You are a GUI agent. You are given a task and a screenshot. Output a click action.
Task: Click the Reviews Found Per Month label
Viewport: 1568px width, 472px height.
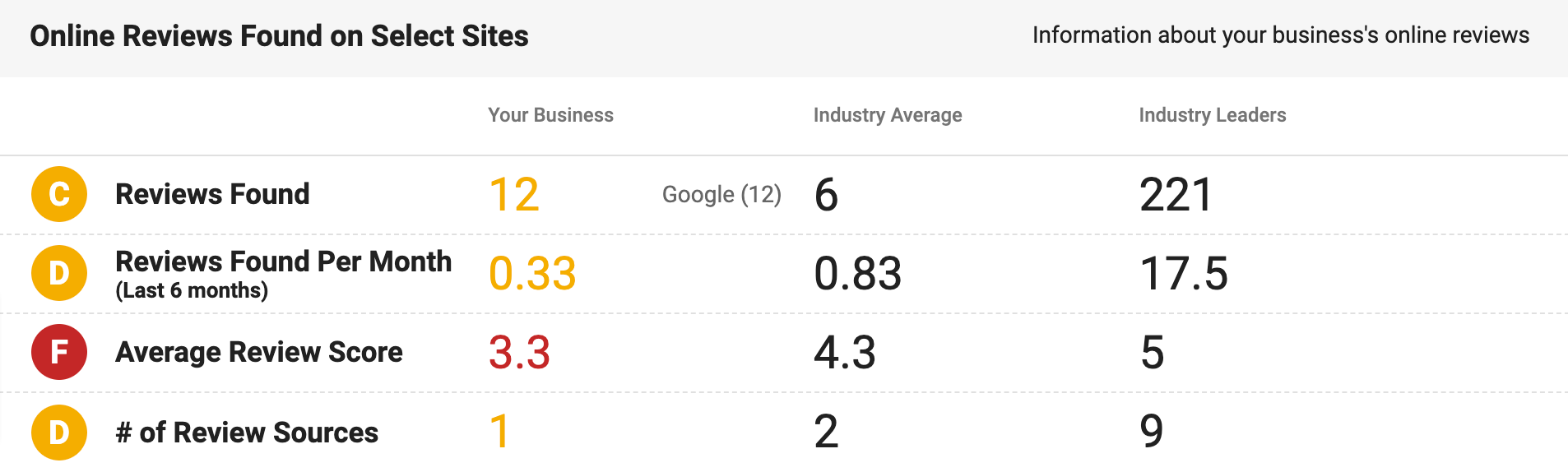283,262
